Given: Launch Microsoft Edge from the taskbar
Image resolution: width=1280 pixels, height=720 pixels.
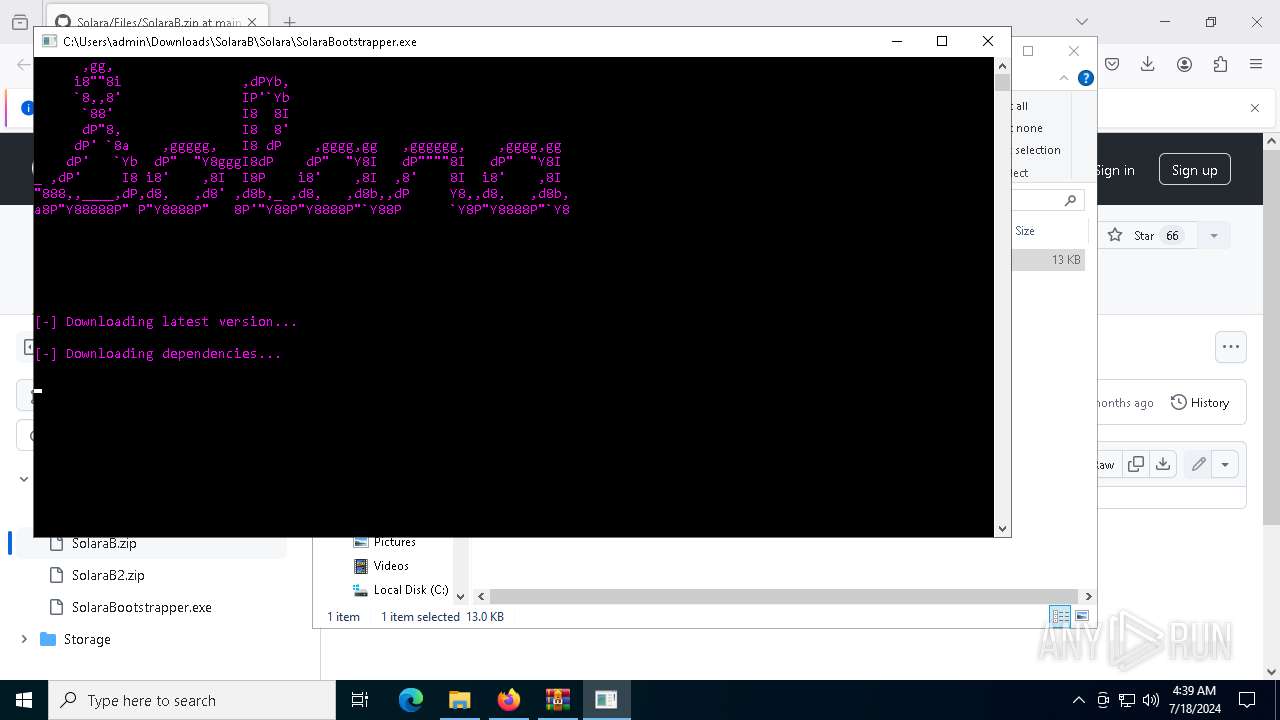Looking at the screenshot, I should (x=411, y=700).
